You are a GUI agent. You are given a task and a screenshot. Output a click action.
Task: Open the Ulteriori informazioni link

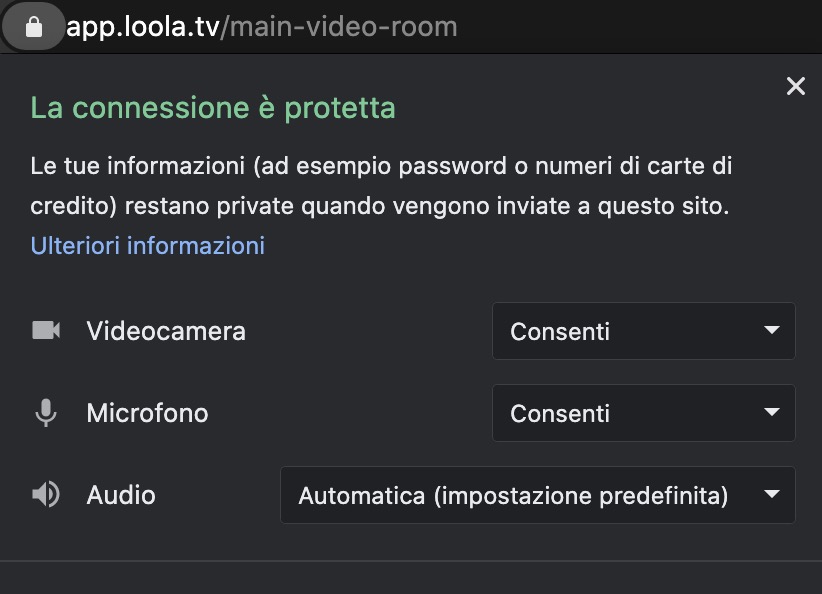[148, 245]
